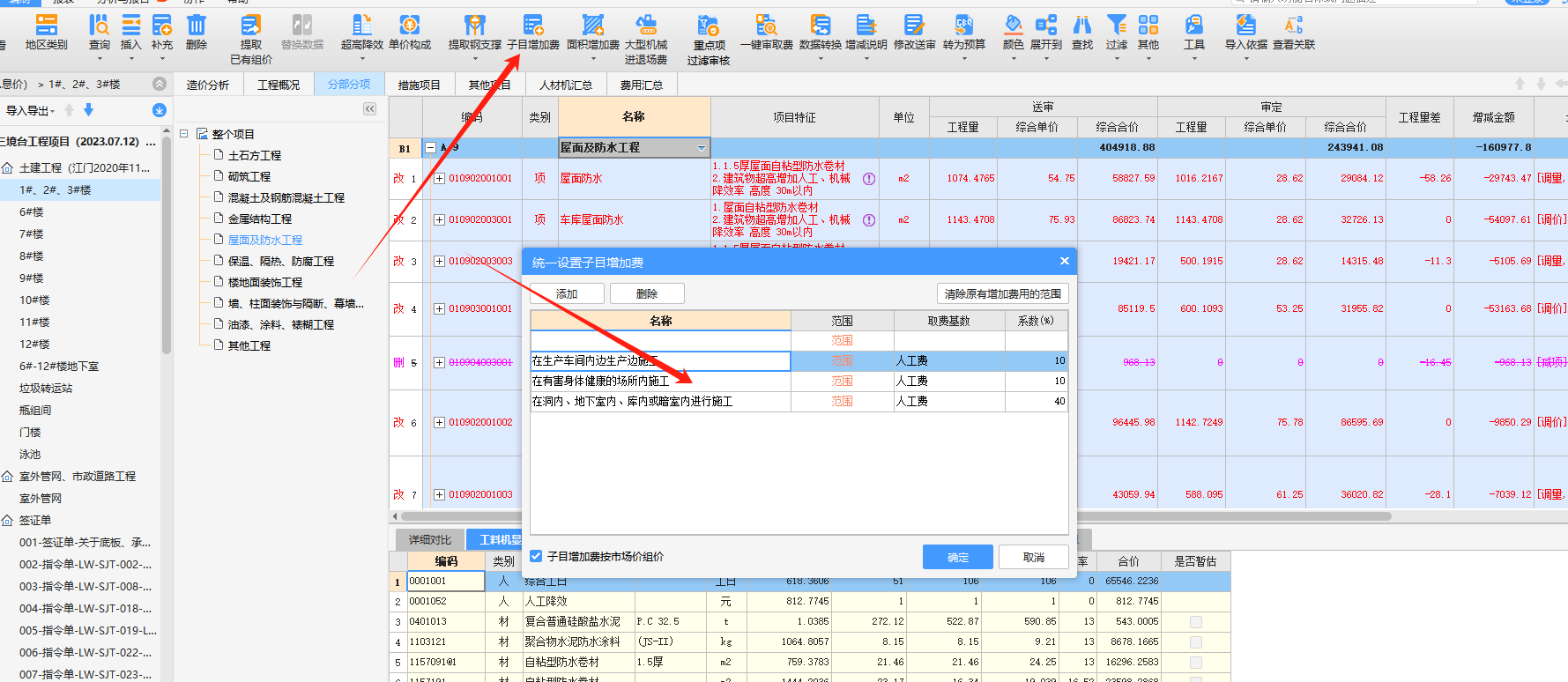Open the 屋面及防水工程 name dropdown

click(702, 148)
